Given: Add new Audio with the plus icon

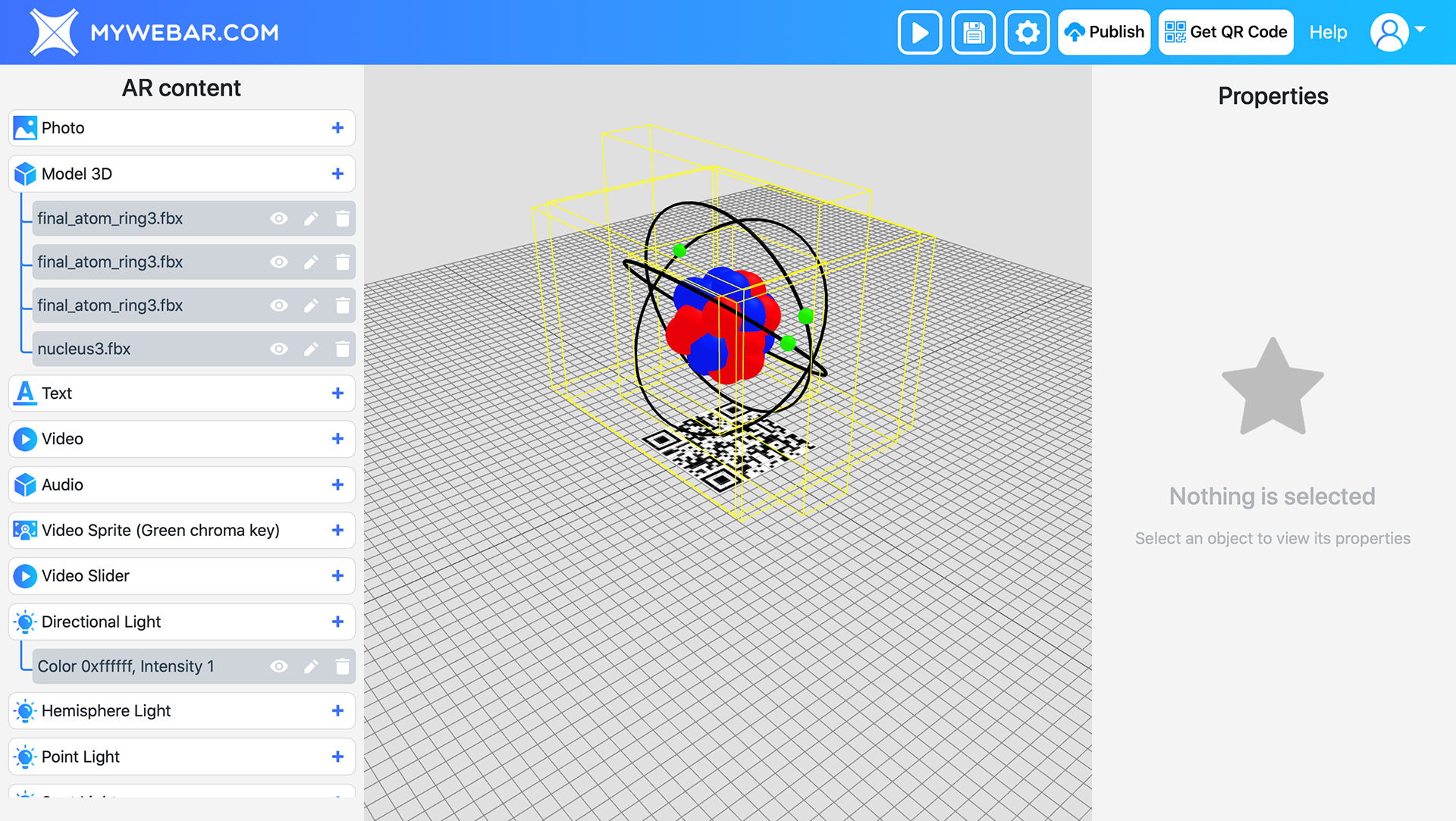Looking at the screenshot, I should tap(337, 484).
